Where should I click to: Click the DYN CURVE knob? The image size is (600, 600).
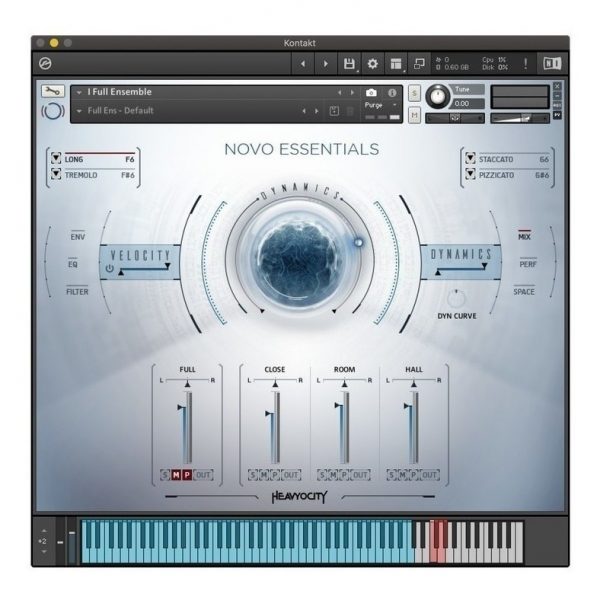[456, 299]
